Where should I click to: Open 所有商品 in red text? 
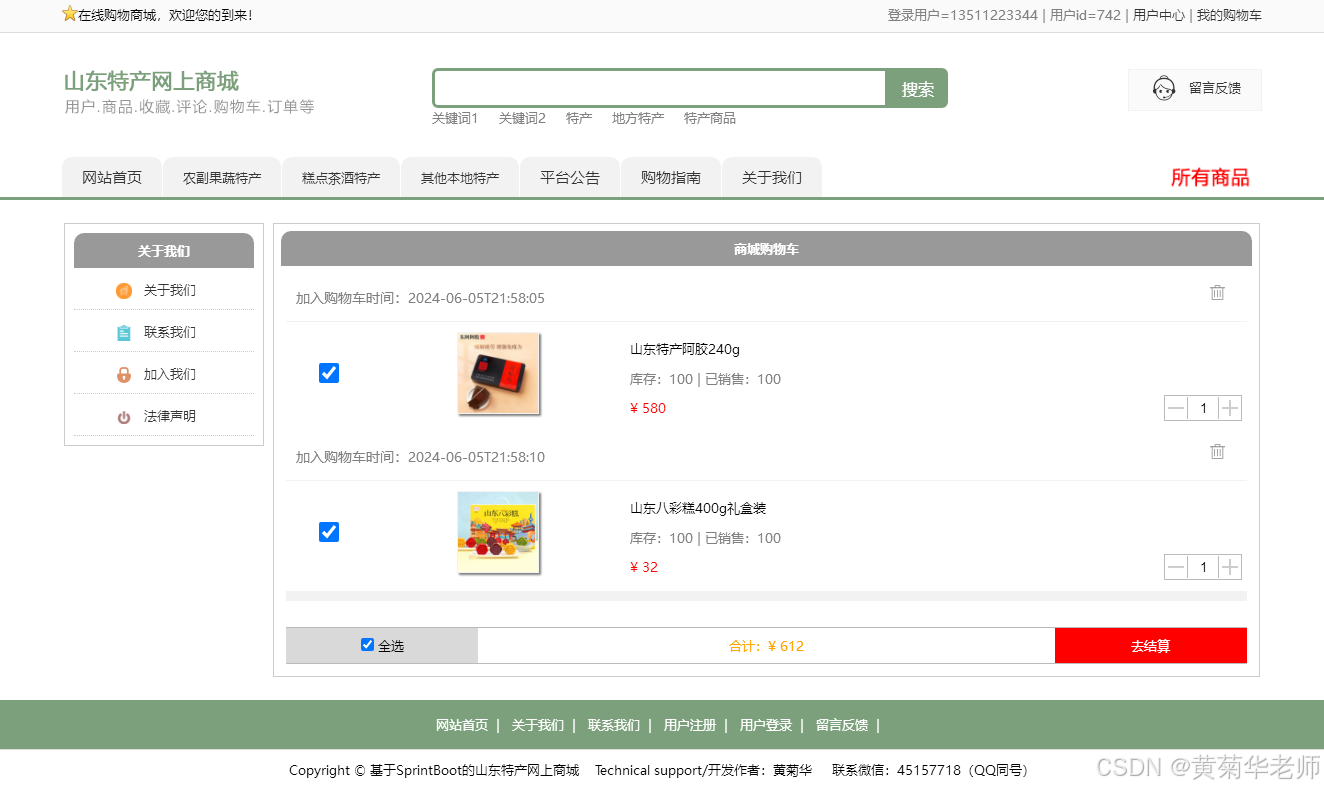point(1209,177)
